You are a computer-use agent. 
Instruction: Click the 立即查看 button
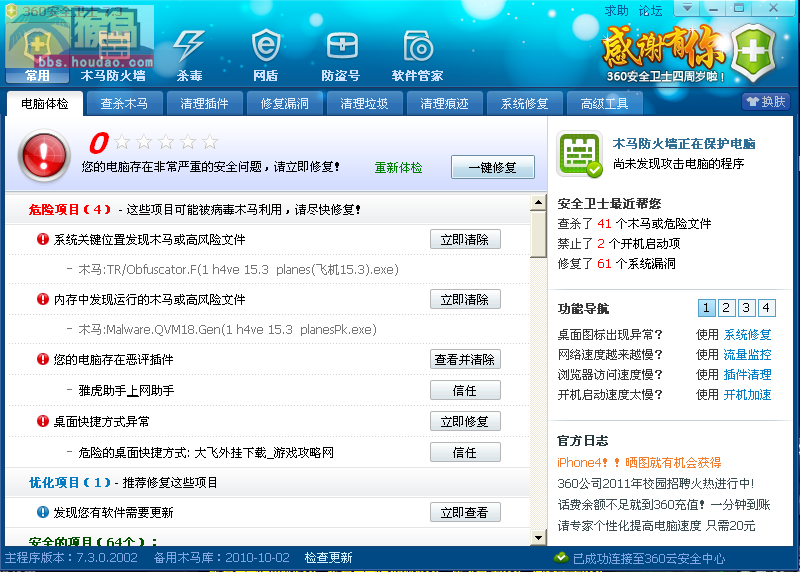[x=465, y=512]
